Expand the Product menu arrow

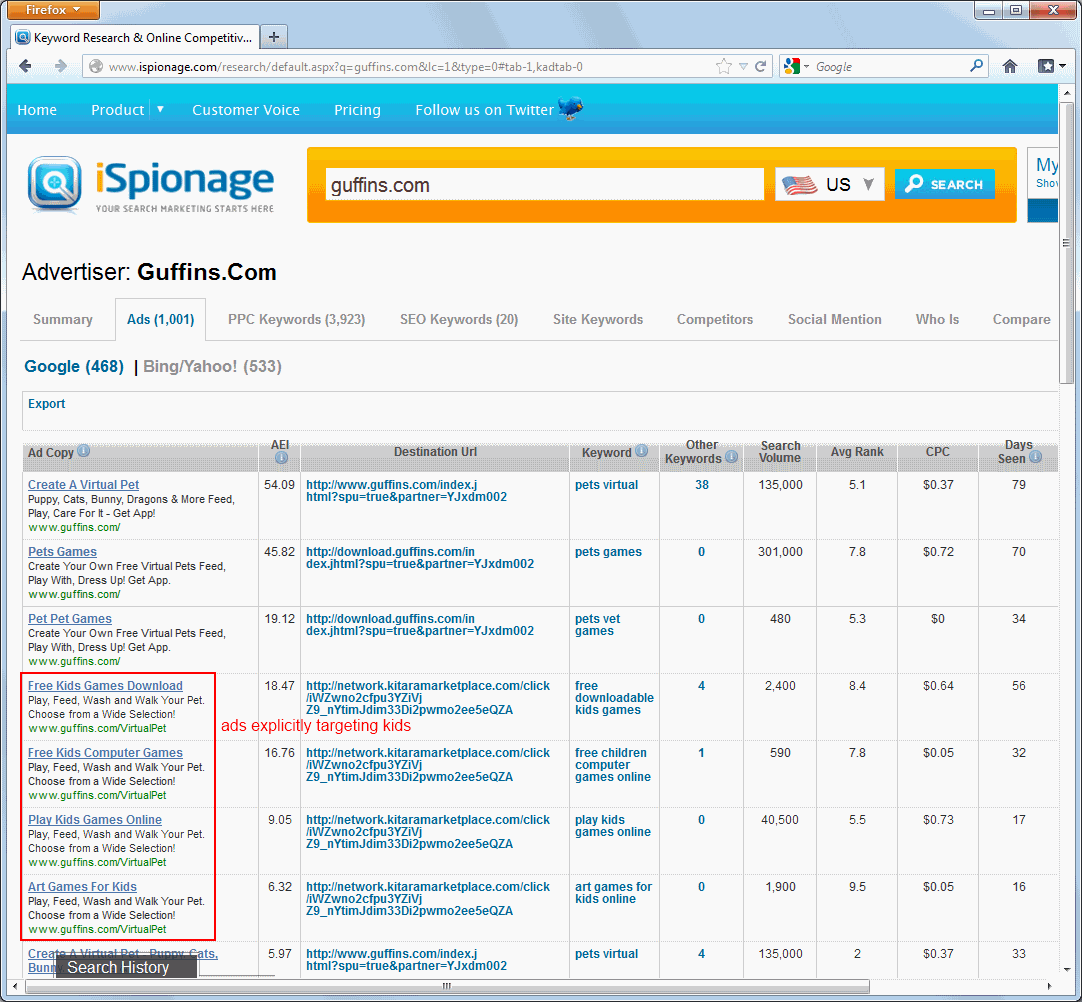160,109
